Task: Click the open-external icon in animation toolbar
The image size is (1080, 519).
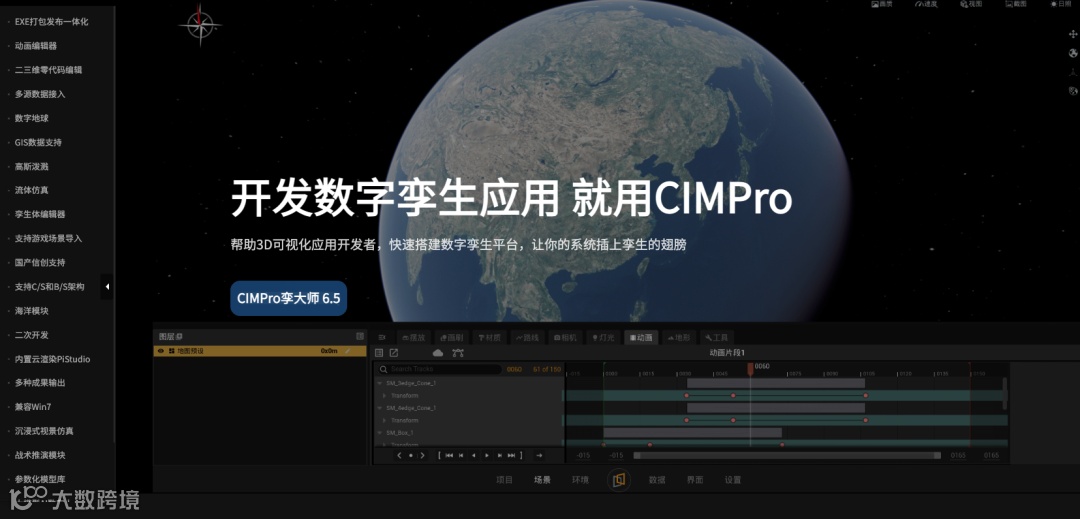Action: (394, 353)
